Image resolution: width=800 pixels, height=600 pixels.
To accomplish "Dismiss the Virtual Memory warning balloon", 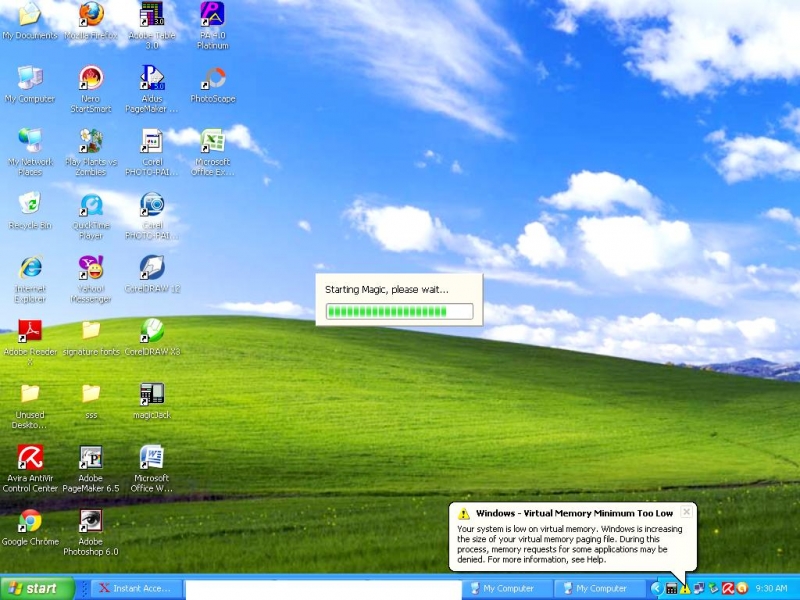I will (686, 512).
